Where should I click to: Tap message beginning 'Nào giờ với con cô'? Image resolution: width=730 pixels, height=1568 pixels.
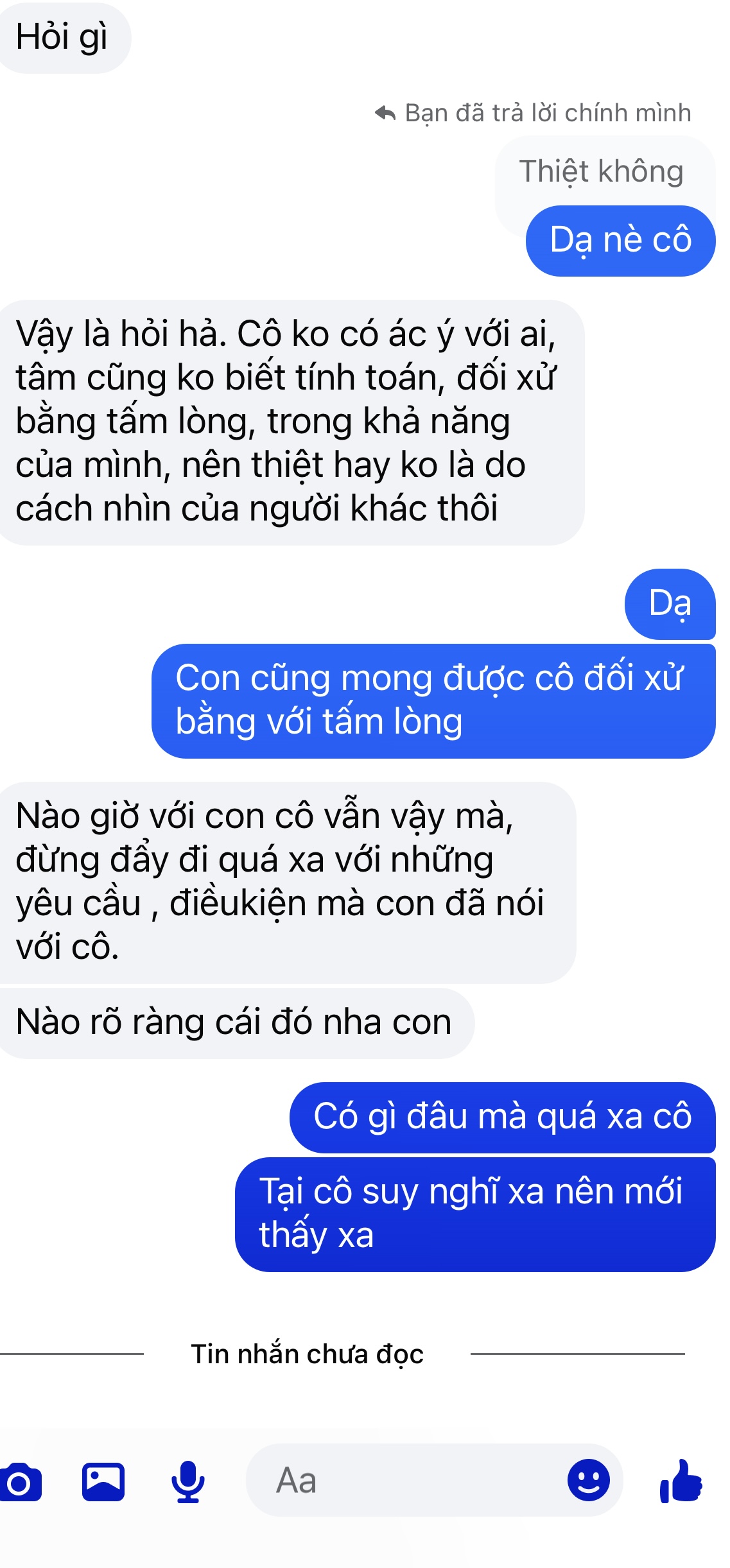coord(286,882)
